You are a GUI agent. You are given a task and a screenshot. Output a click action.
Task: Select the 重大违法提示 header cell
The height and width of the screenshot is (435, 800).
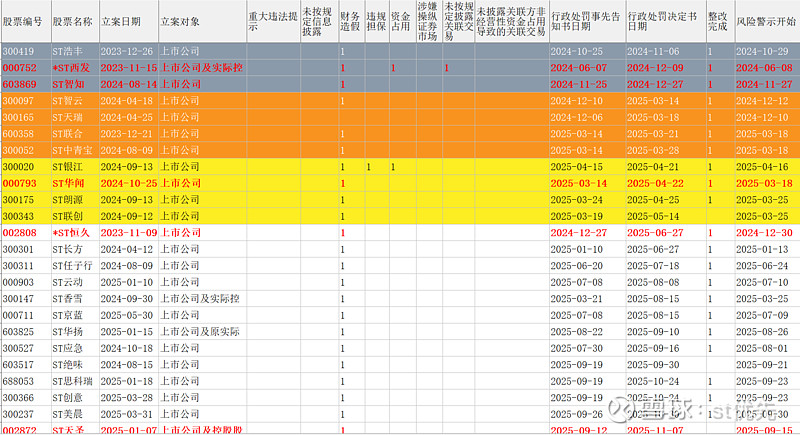[273, 21]
